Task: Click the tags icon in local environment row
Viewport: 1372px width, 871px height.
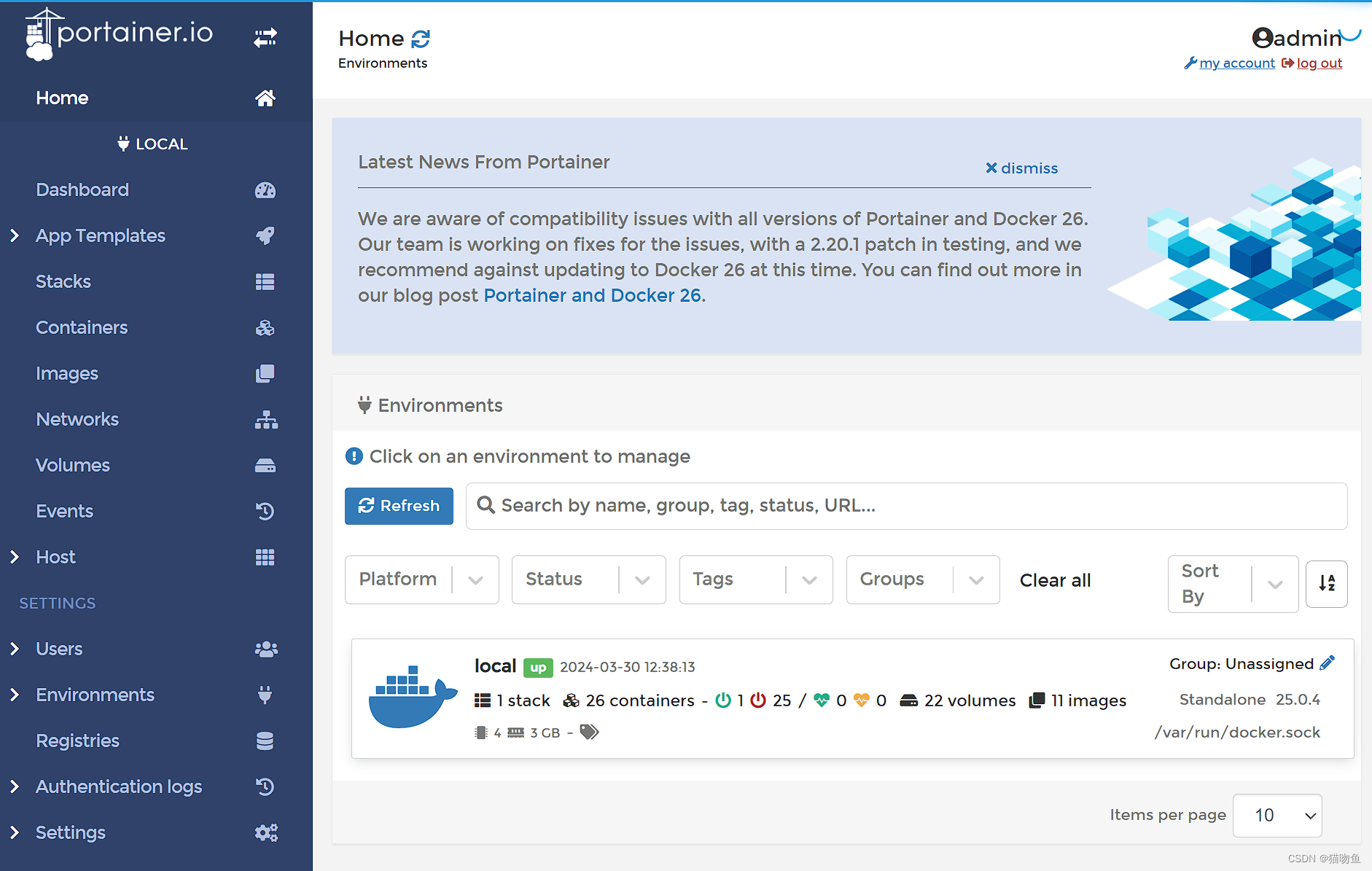Action: tap(589, 732)
